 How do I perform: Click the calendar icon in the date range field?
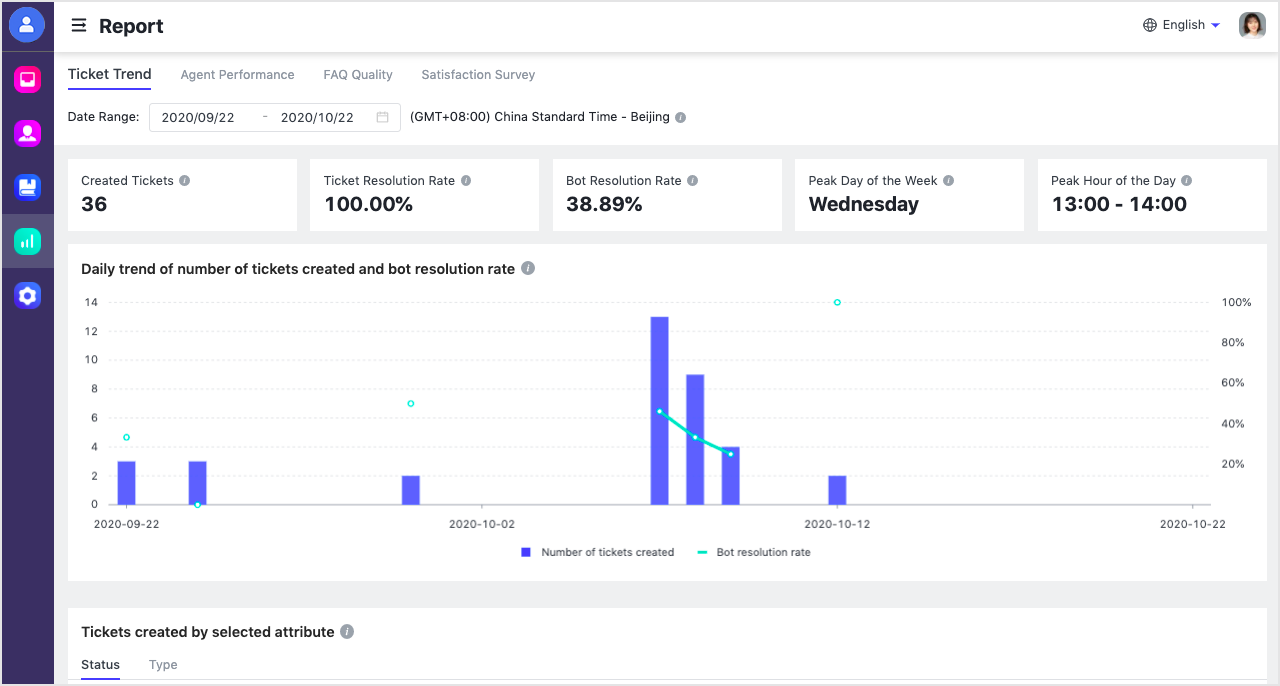(x=381, y=117)
